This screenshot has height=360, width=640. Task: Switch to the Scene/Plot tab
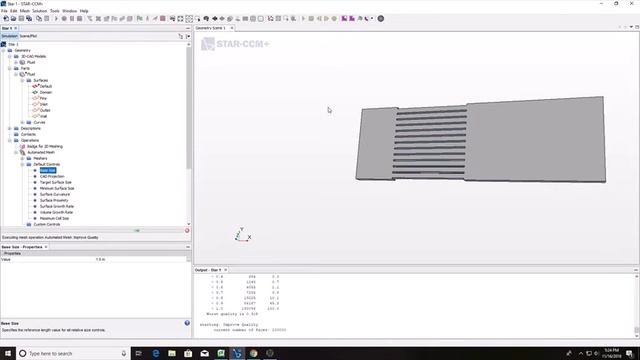[28, 36]
